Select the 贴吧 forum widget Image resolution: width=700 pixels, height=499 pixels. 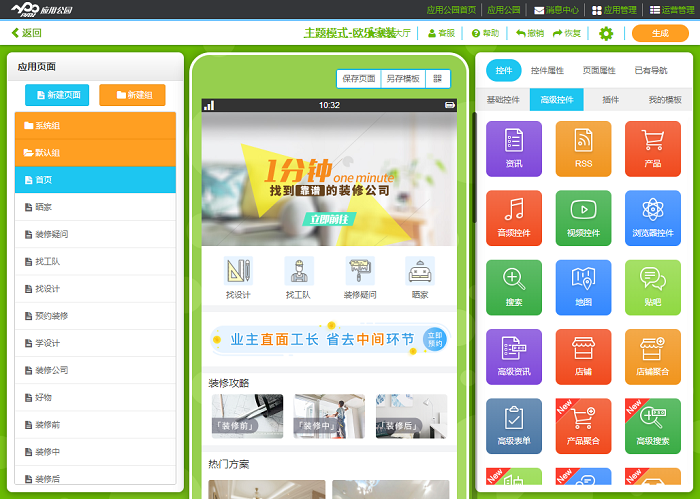click(652, 287)
